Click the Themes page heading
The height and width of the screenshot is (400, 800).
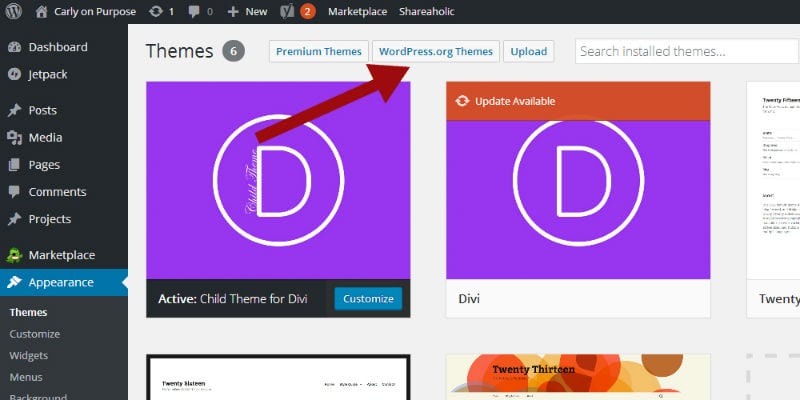tap(180, 52)
